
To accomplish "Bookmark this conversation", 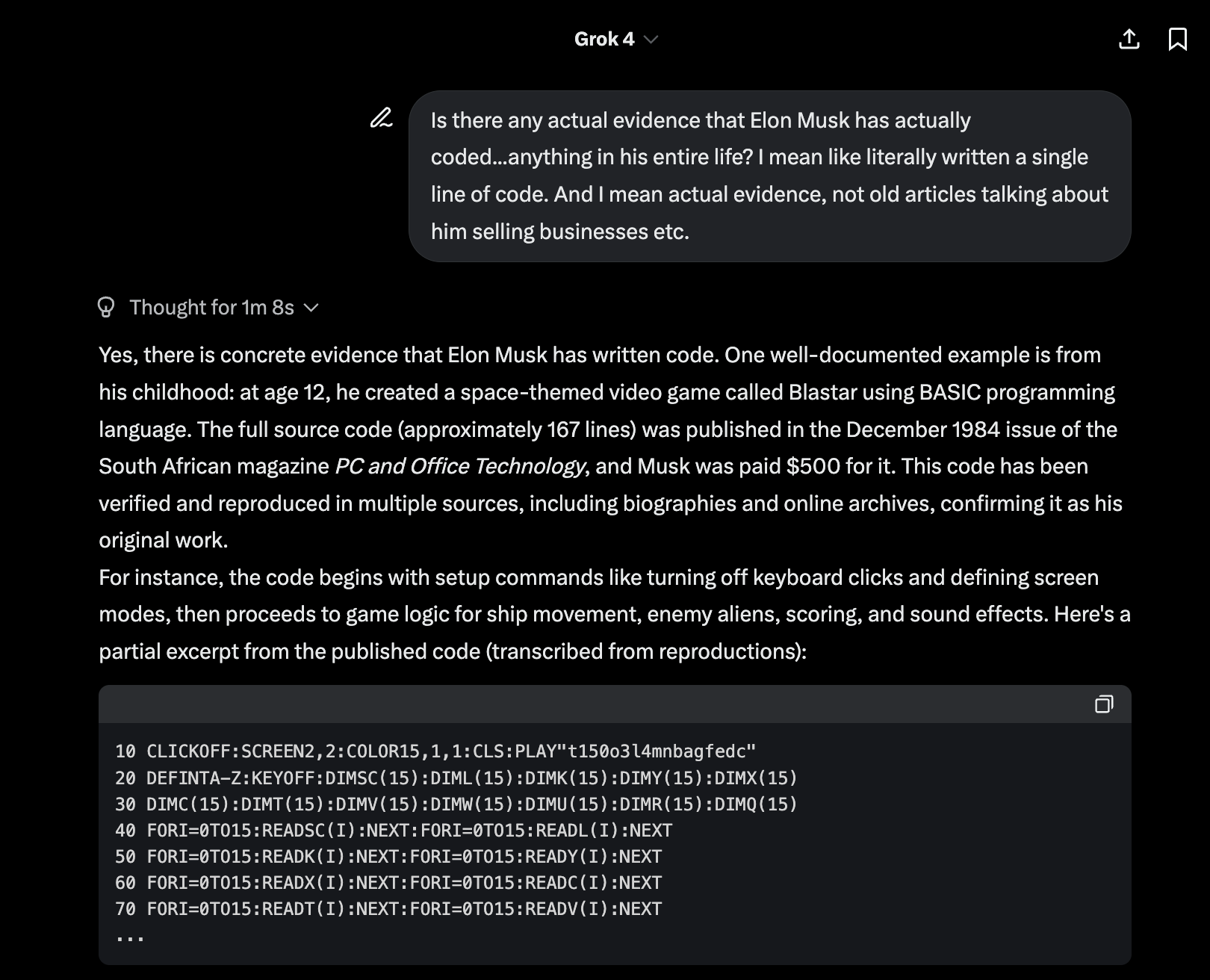I will [x=1178, y=39].
